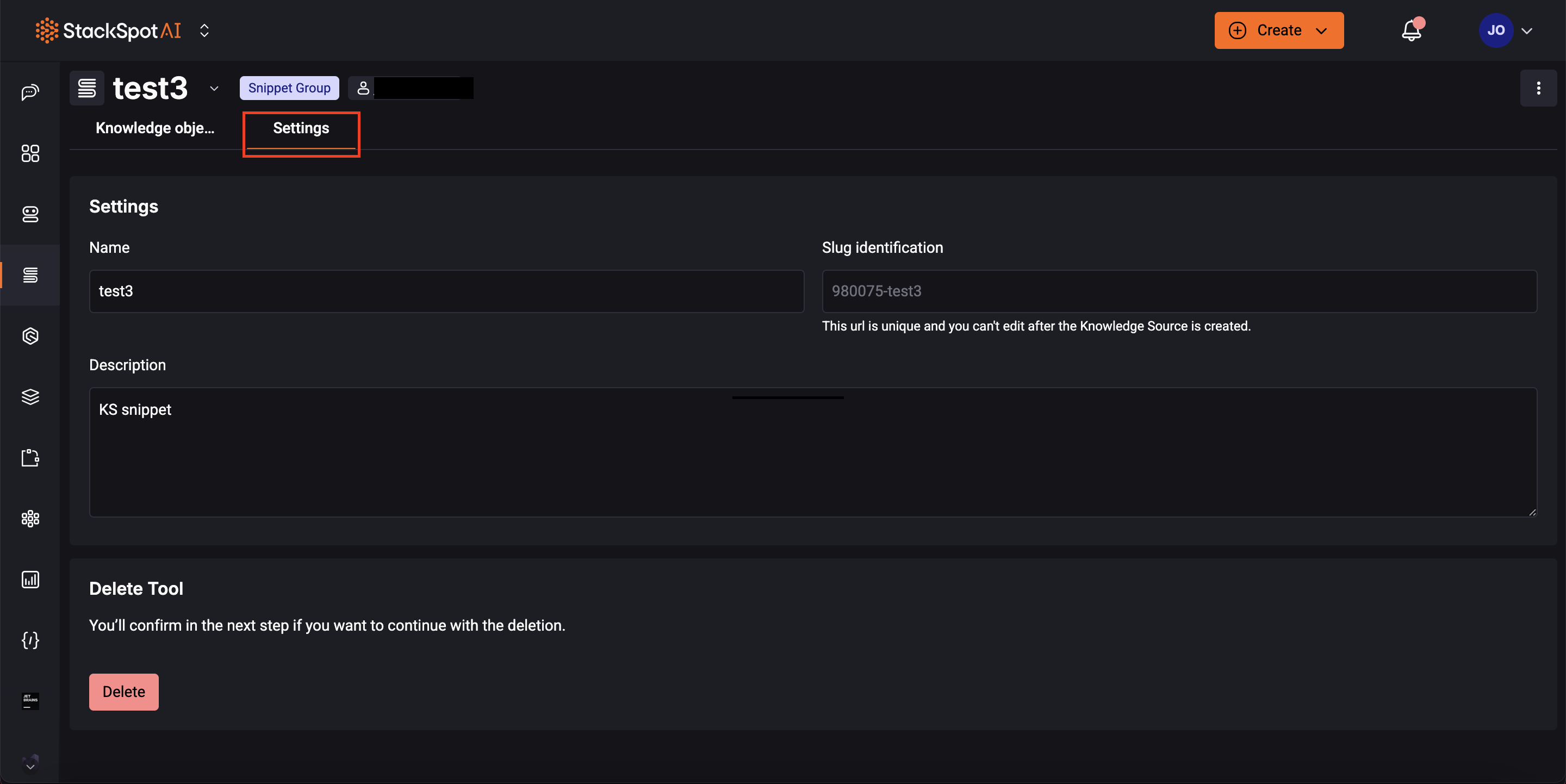Open the hexagon spot sidebar icon
Viewport: 1566px width, 784px height.
click(30, 336)
